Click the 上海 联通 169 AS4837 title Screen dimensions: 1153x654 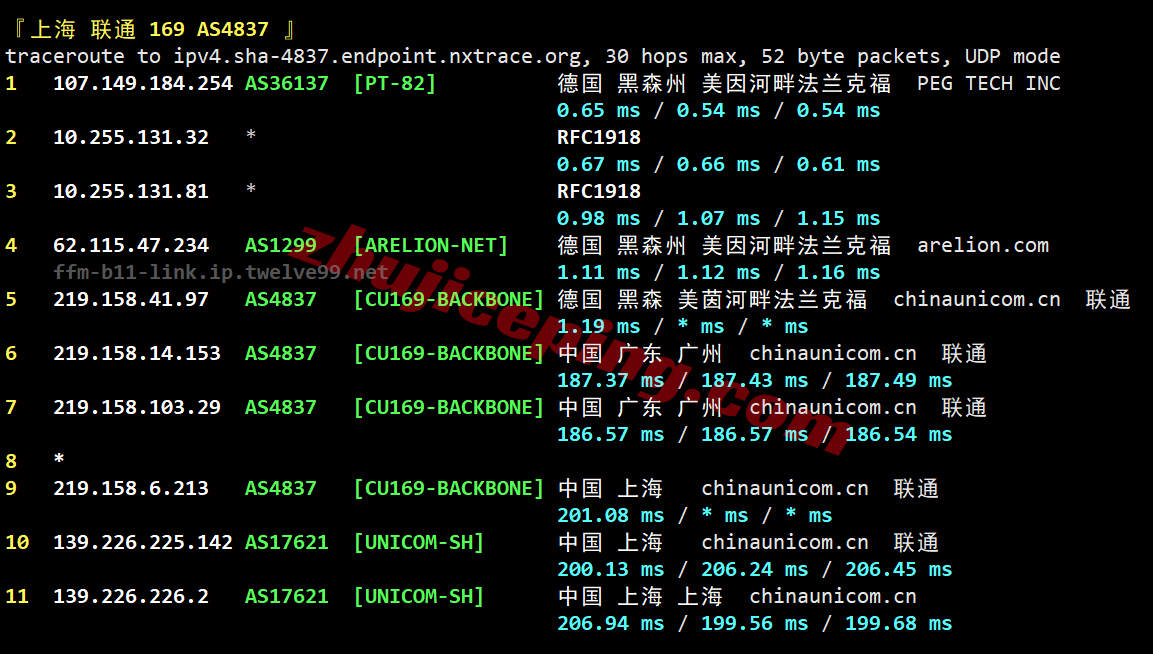point(148,28)
